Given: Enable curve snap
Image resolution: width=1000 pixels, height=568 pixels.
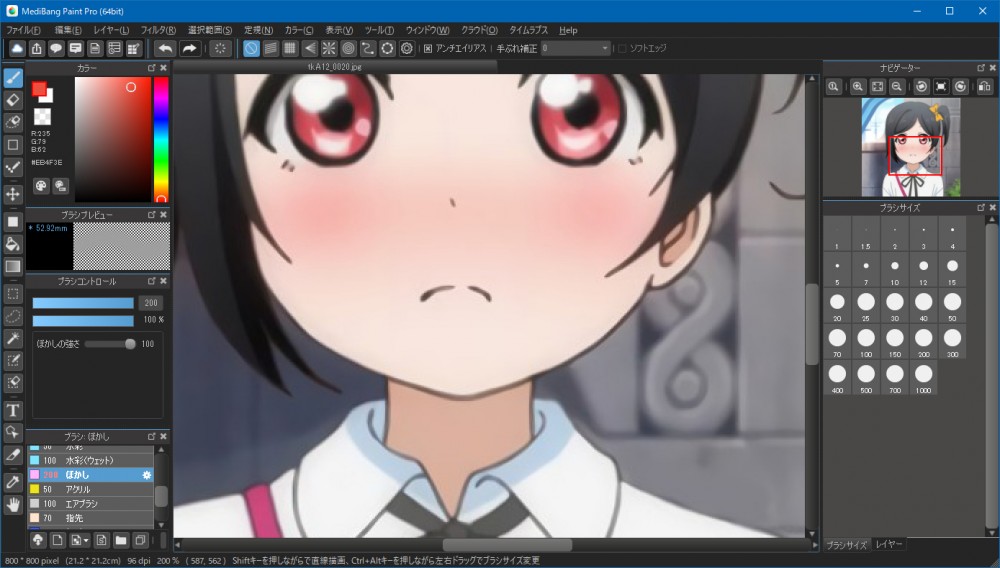Looking at the screenshot, I should click(x=368, y=48).
